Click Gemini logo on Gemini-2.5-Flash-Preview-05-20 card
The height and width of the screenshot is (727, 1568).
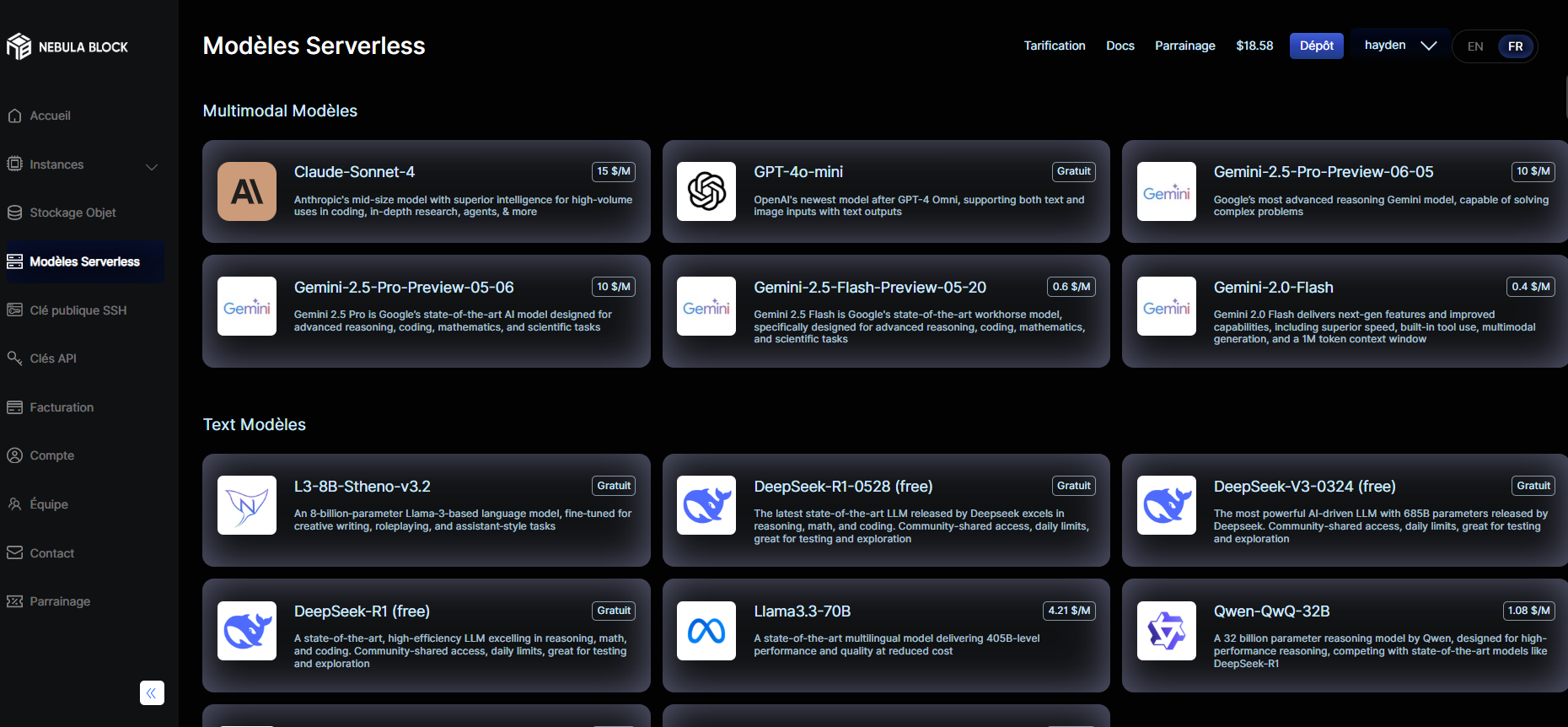pyautogui.click(x=706, y=306)
